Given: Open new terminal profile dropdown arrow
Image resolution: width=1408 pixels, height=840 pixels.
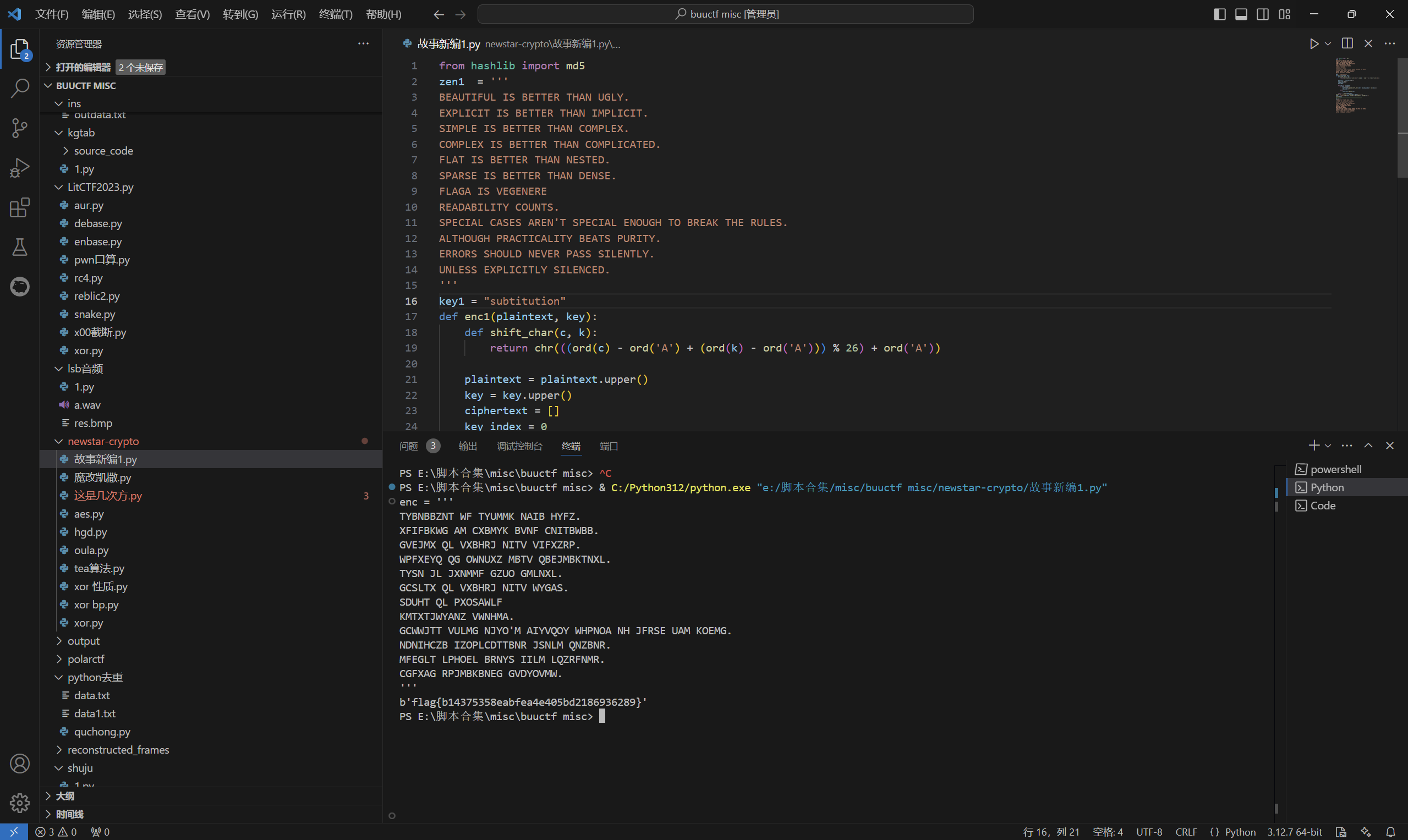Looking at the screenshot, I should point(1328,446).
